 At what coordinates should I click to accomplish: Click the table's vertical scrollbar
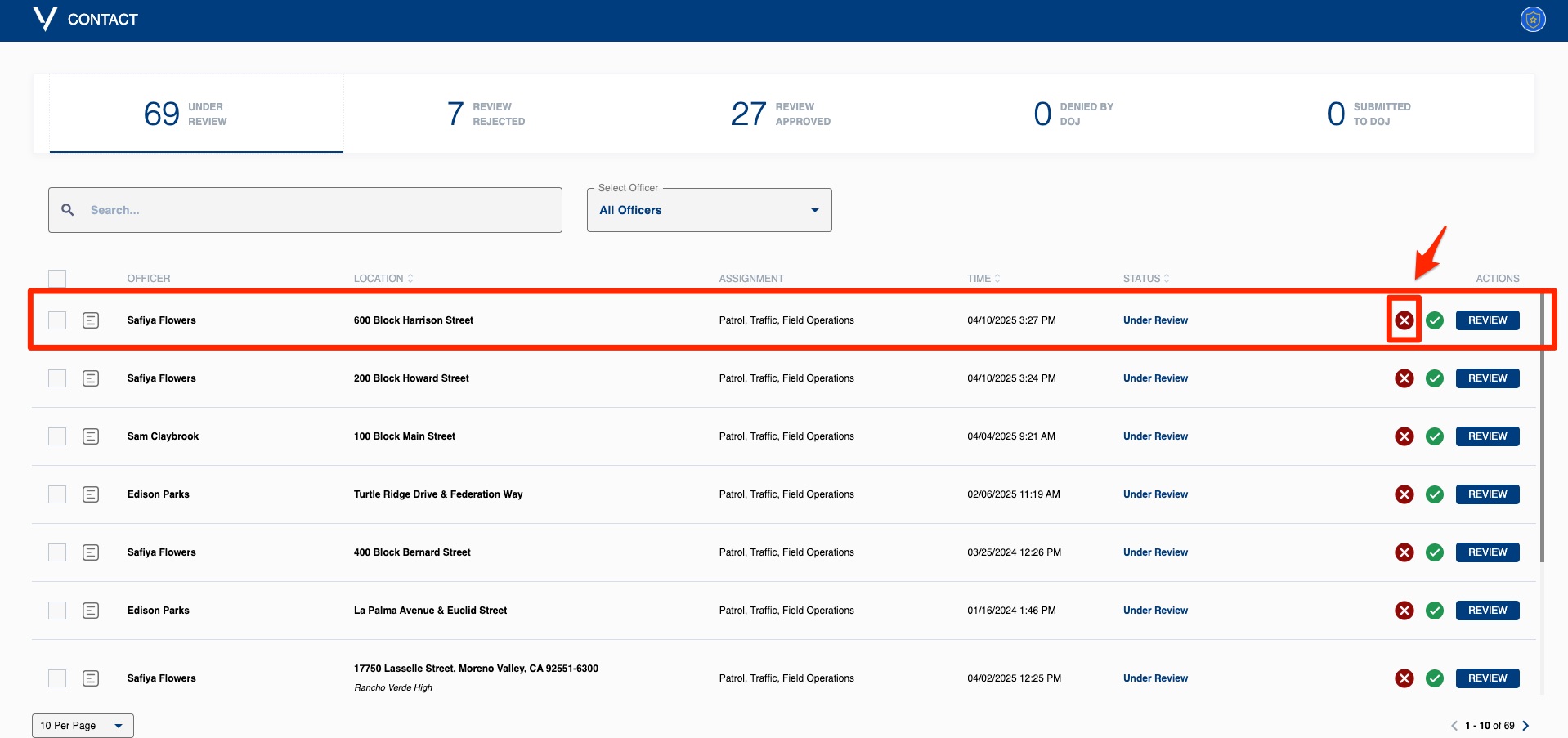pyautogui.click(x=1542, y=429)
